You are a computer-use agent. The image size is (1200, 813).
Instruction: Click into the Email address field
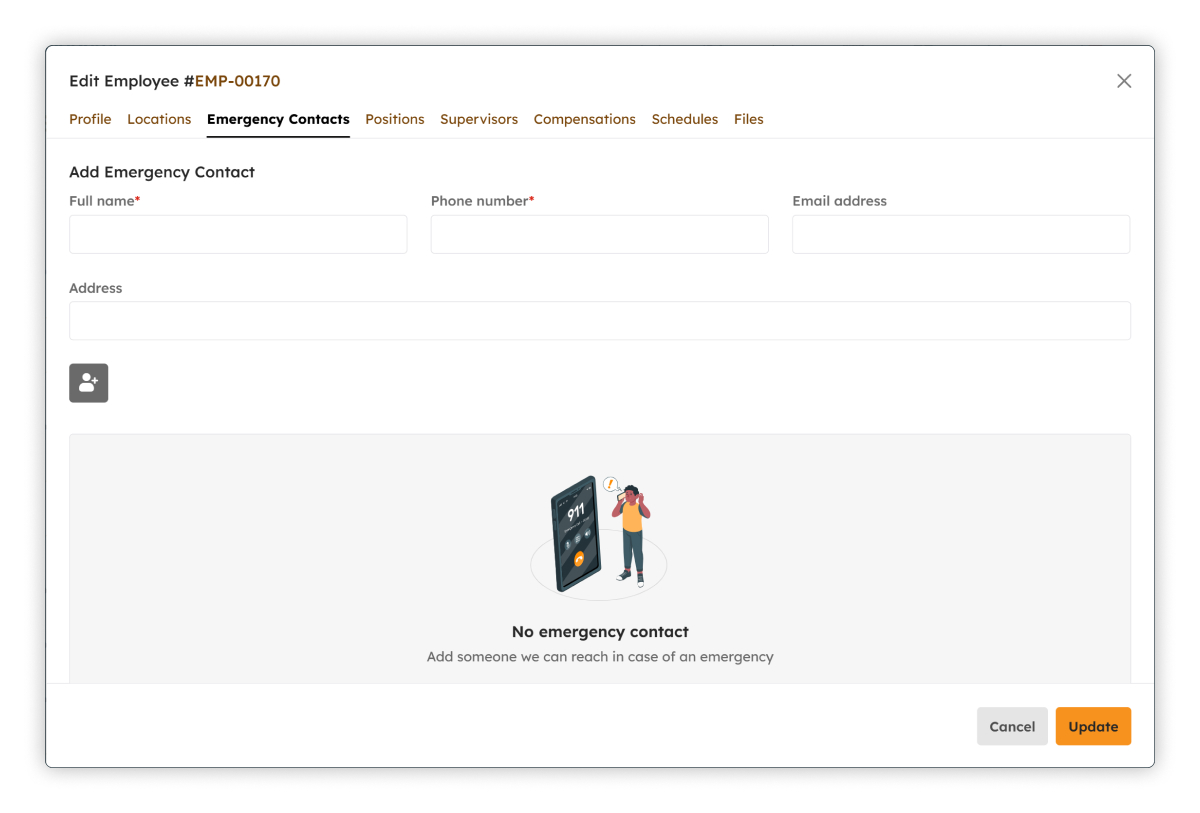[x=961, y=234]
